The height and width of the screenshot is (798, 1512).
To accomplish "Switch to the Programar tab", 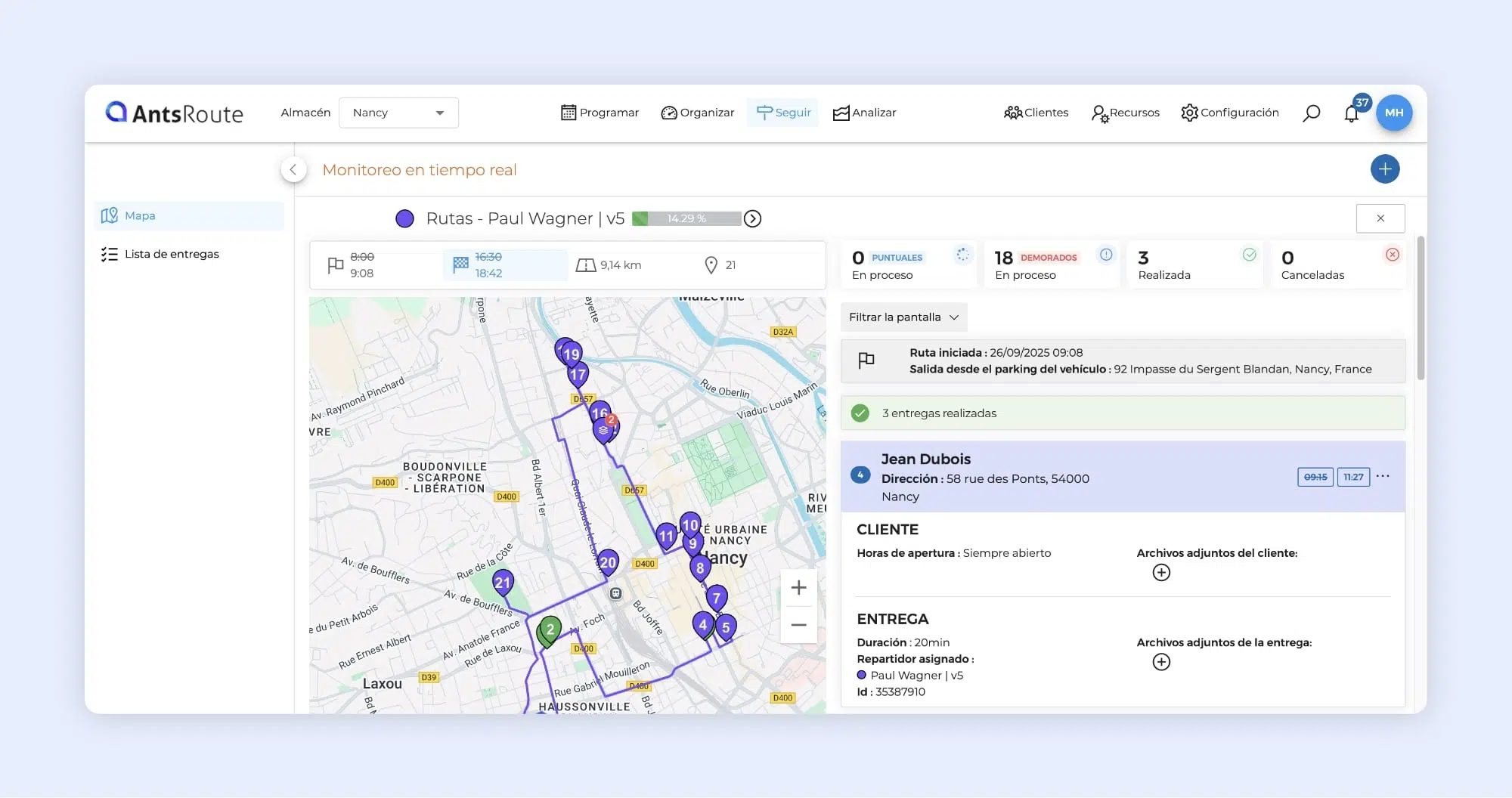I will [x=600, y=113].
